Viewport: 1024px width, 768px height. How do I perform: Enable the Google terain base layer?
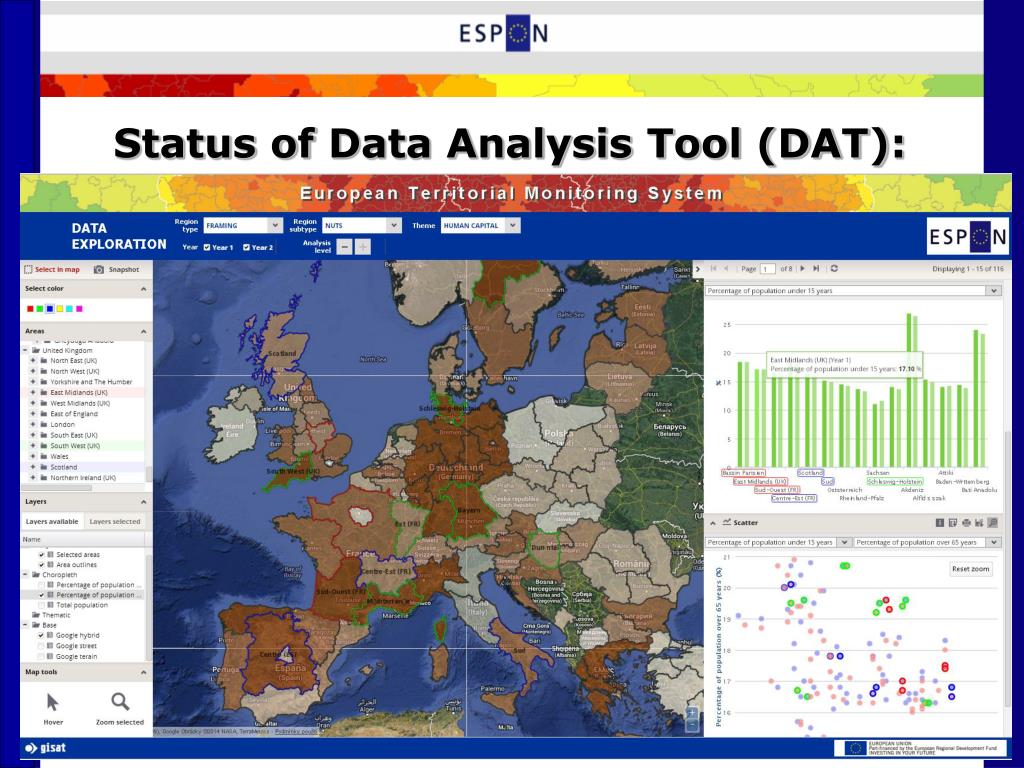[42, 656]
